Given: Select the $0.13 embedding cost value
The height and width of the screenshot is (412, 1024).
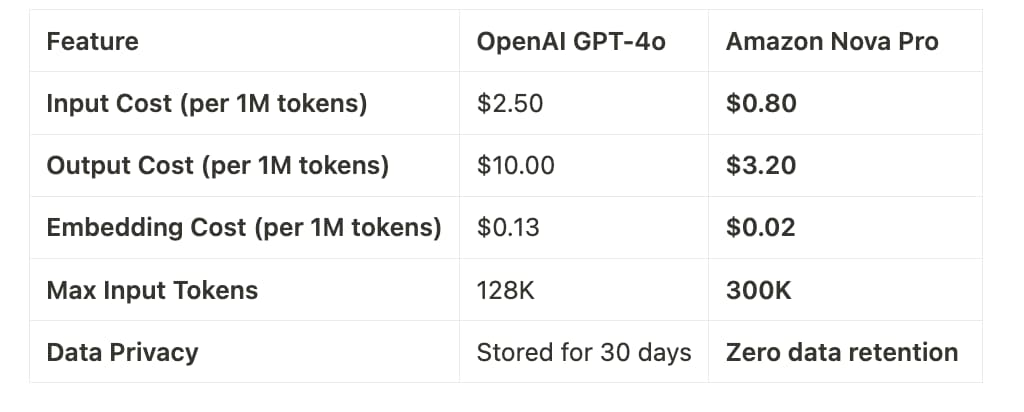Looking at the screenshot, I should [508, 228].
